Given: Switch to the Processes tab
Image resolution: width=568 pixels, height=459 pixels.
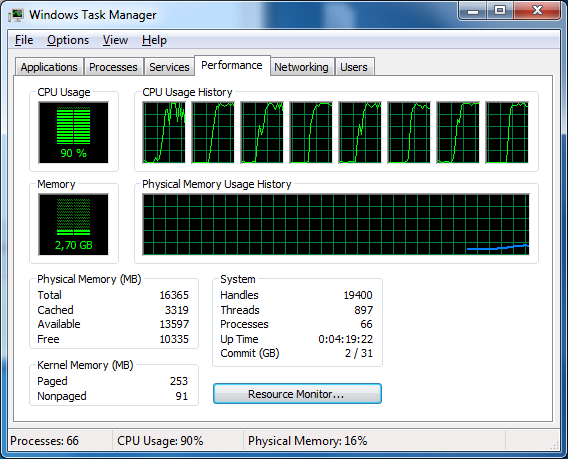Looking at the screenshot, I should [113, 67].
